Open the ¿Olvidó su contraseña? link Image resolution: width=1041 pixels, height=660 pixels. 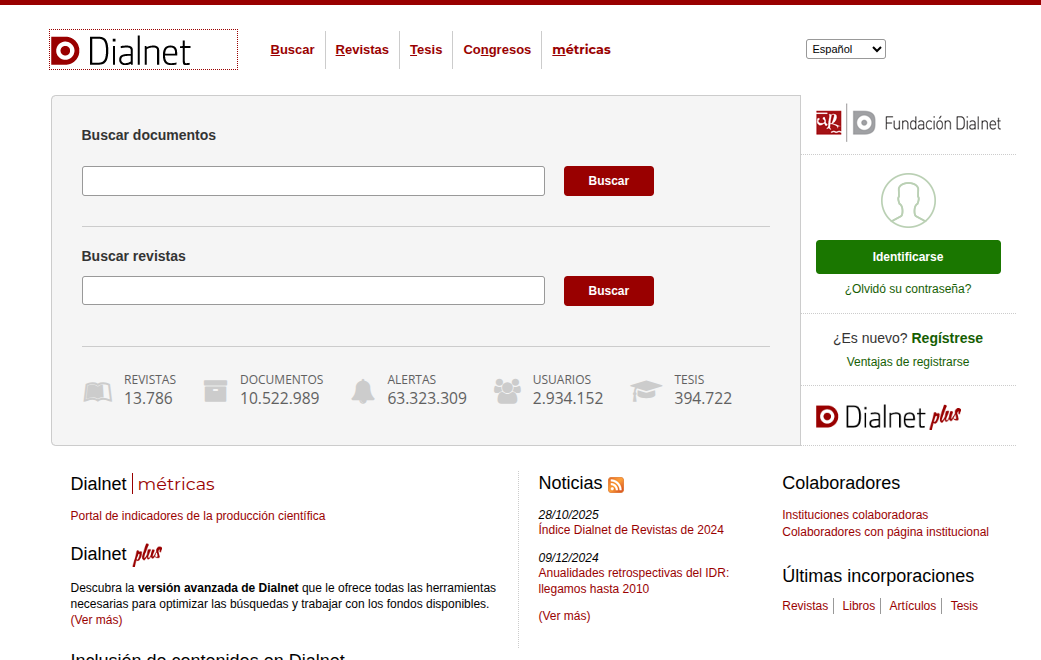(x=908, y=289)
